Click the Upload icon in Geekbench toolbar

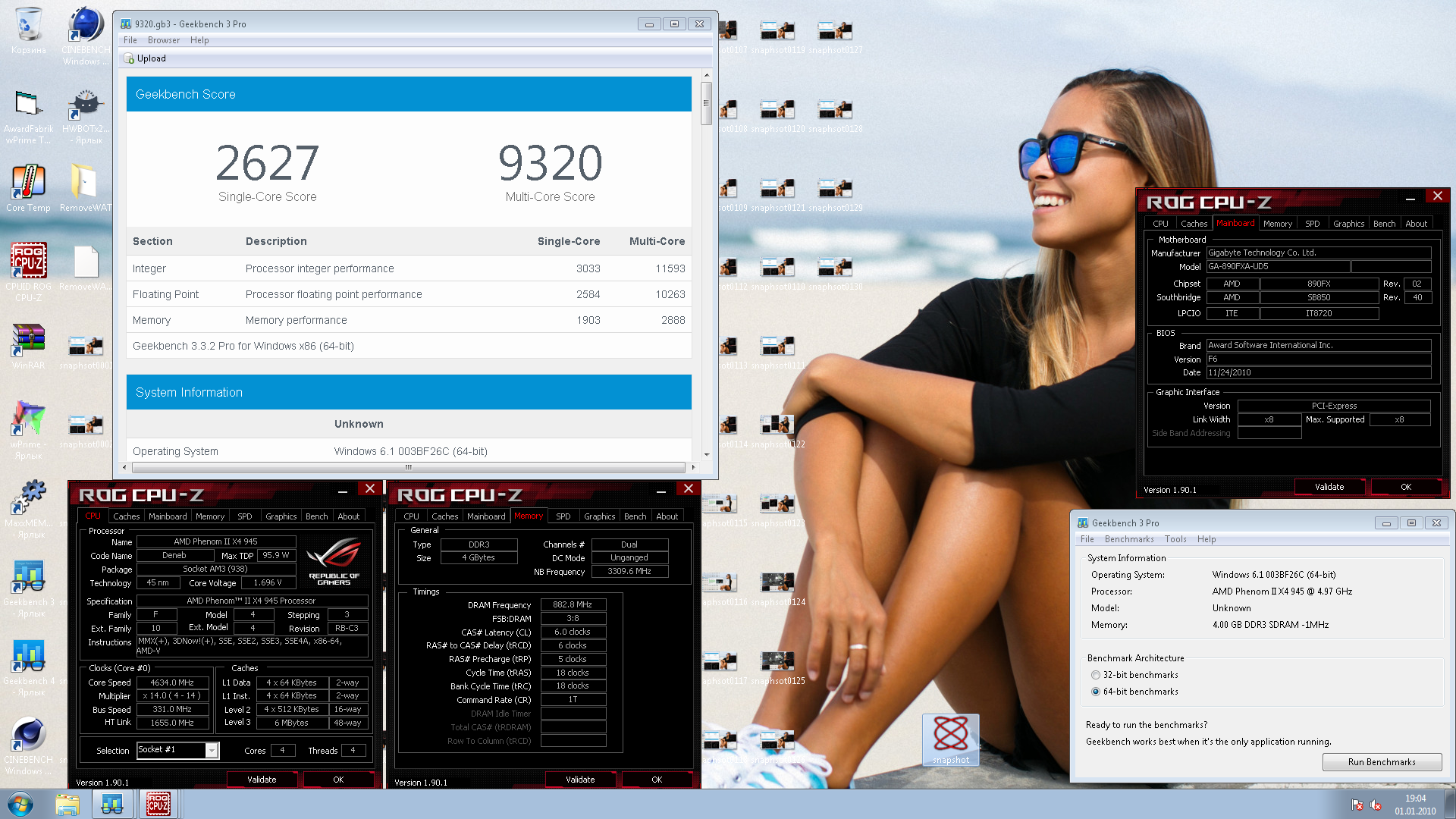point(129,58)
